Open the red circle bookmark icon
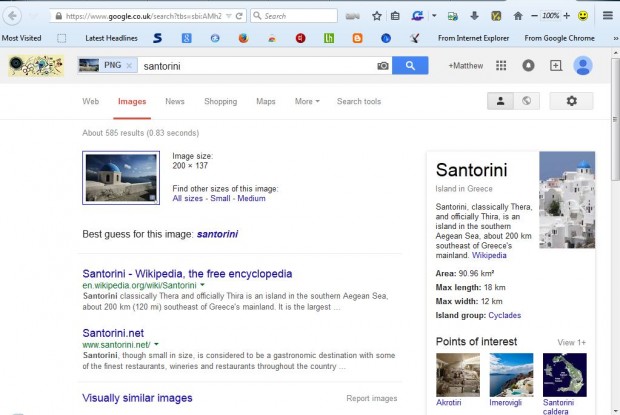Image resolution: width=620 pixels, height=415 pixels. (301, 38)
